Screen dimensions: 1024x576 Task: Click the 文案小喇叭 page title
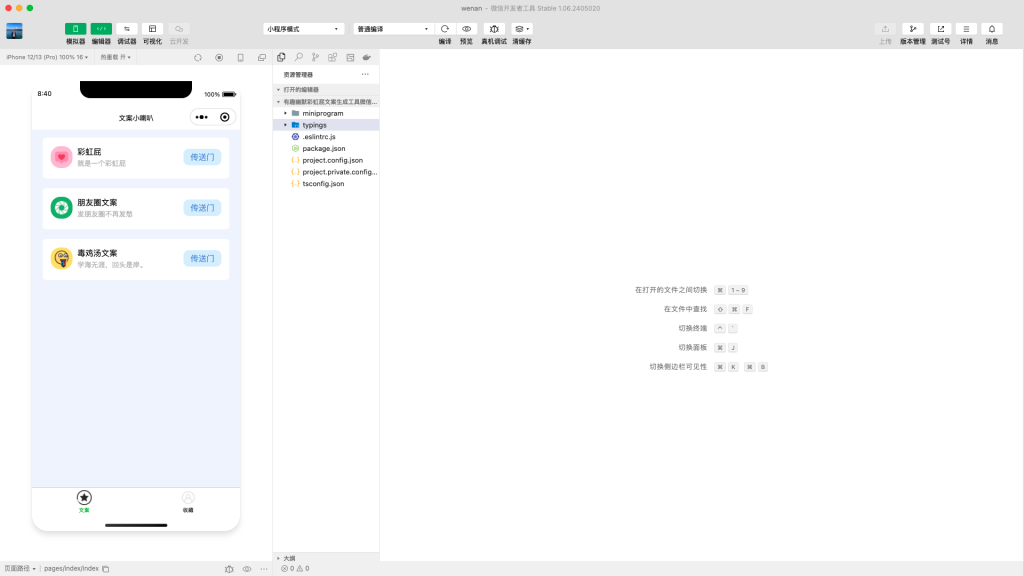click(136, 118)
